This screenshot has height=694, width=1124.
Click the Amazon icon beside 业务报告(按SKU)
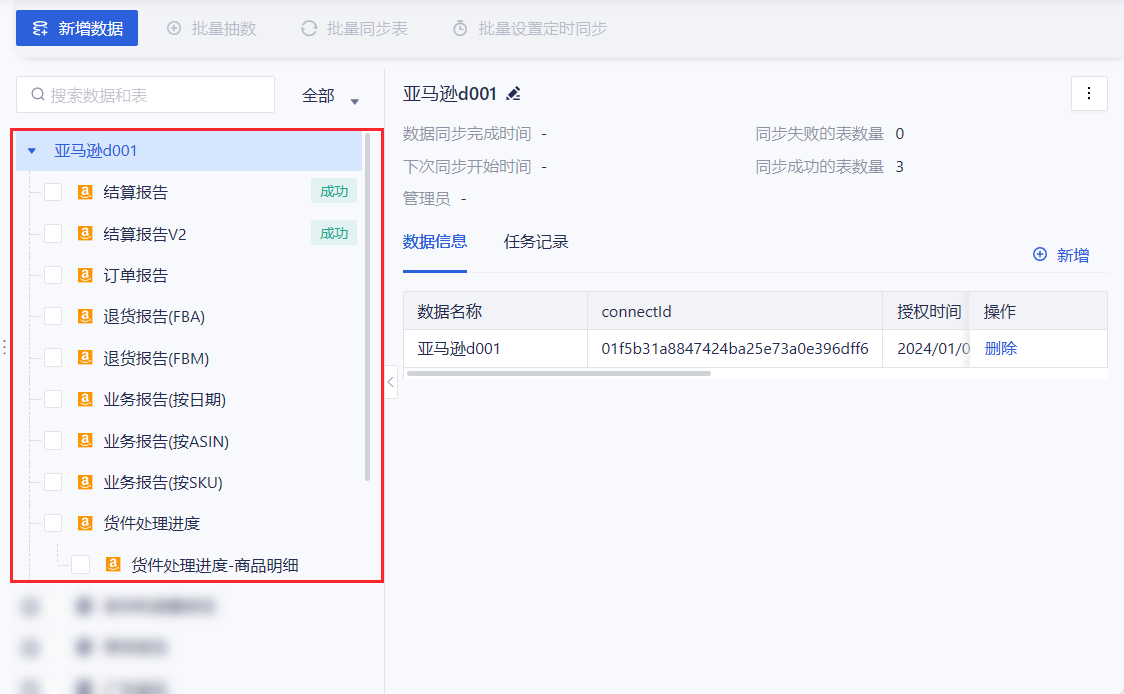(85, 482)
